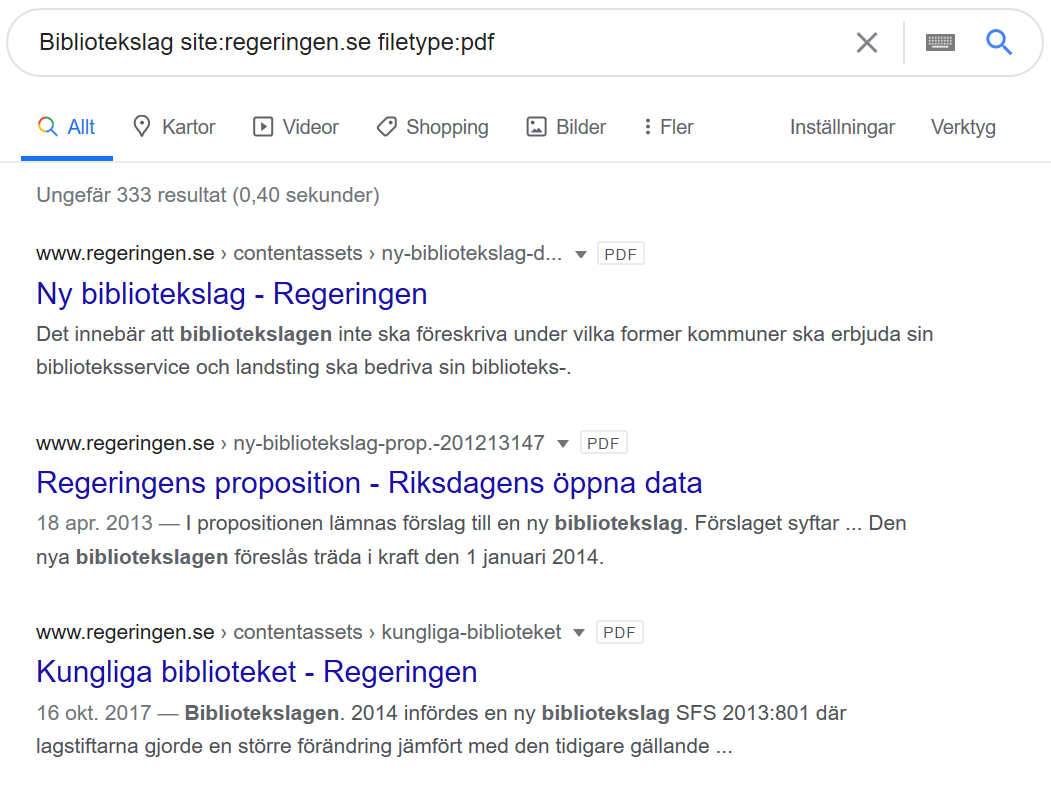Image resolution: width=1051 pixels, height=795 pixels.
Task: Open the Ny bibliotekslag - Regeringen result
Action: point(232,294)
